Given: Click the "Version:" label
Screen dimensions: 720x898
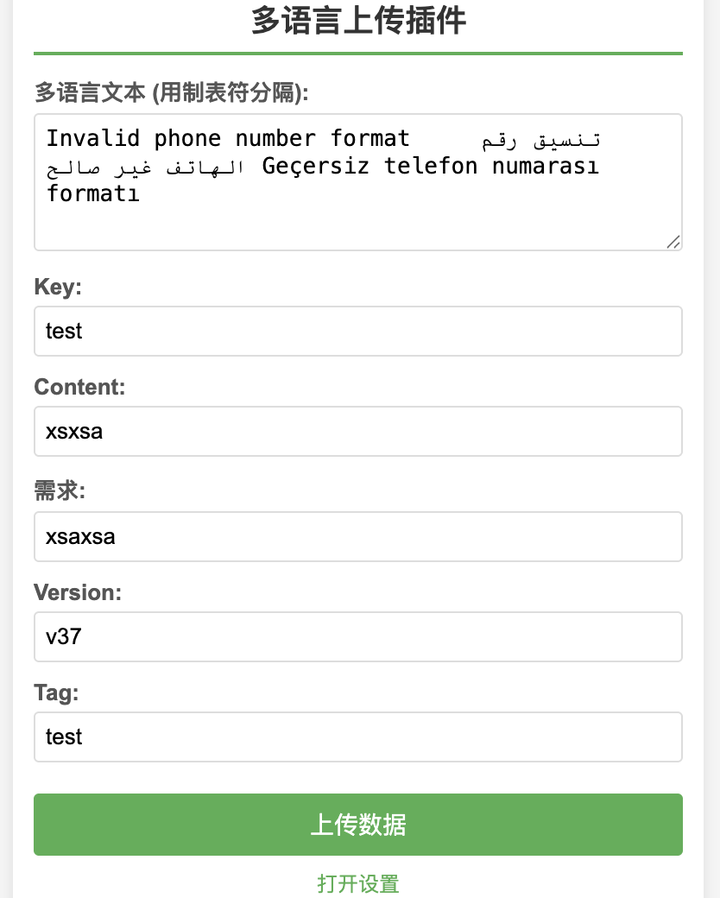Looking at the screenshot, I should 78,592.
